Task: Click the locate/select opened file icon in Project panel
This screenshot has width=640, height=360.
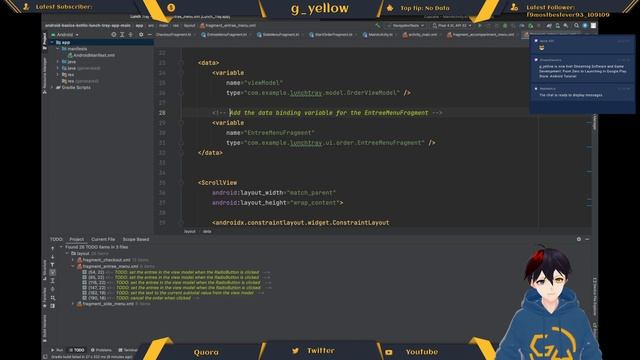Action: coord(114,35)
